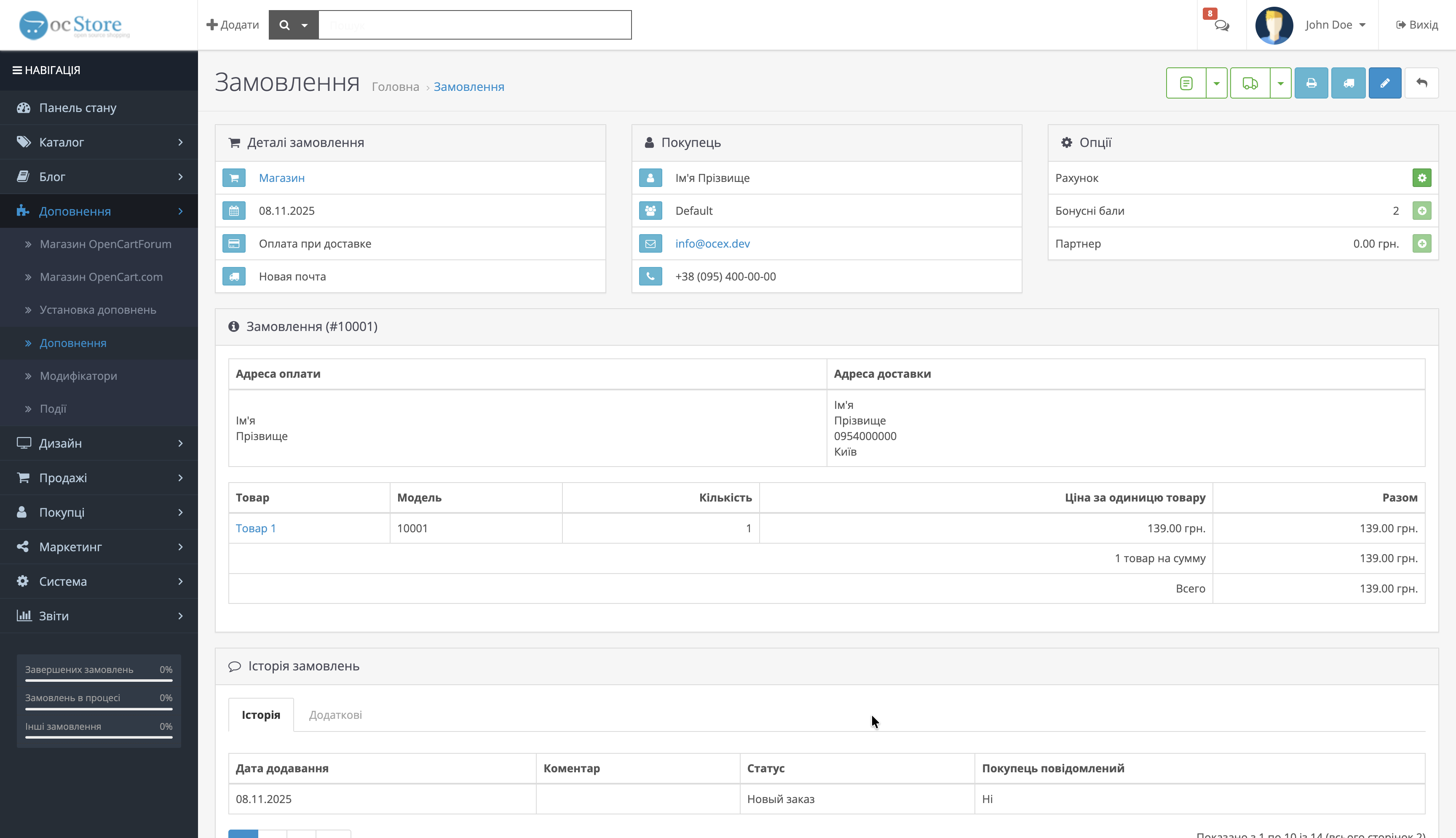Click into the top search input field

pyautogui.click(x=474, y=25)
